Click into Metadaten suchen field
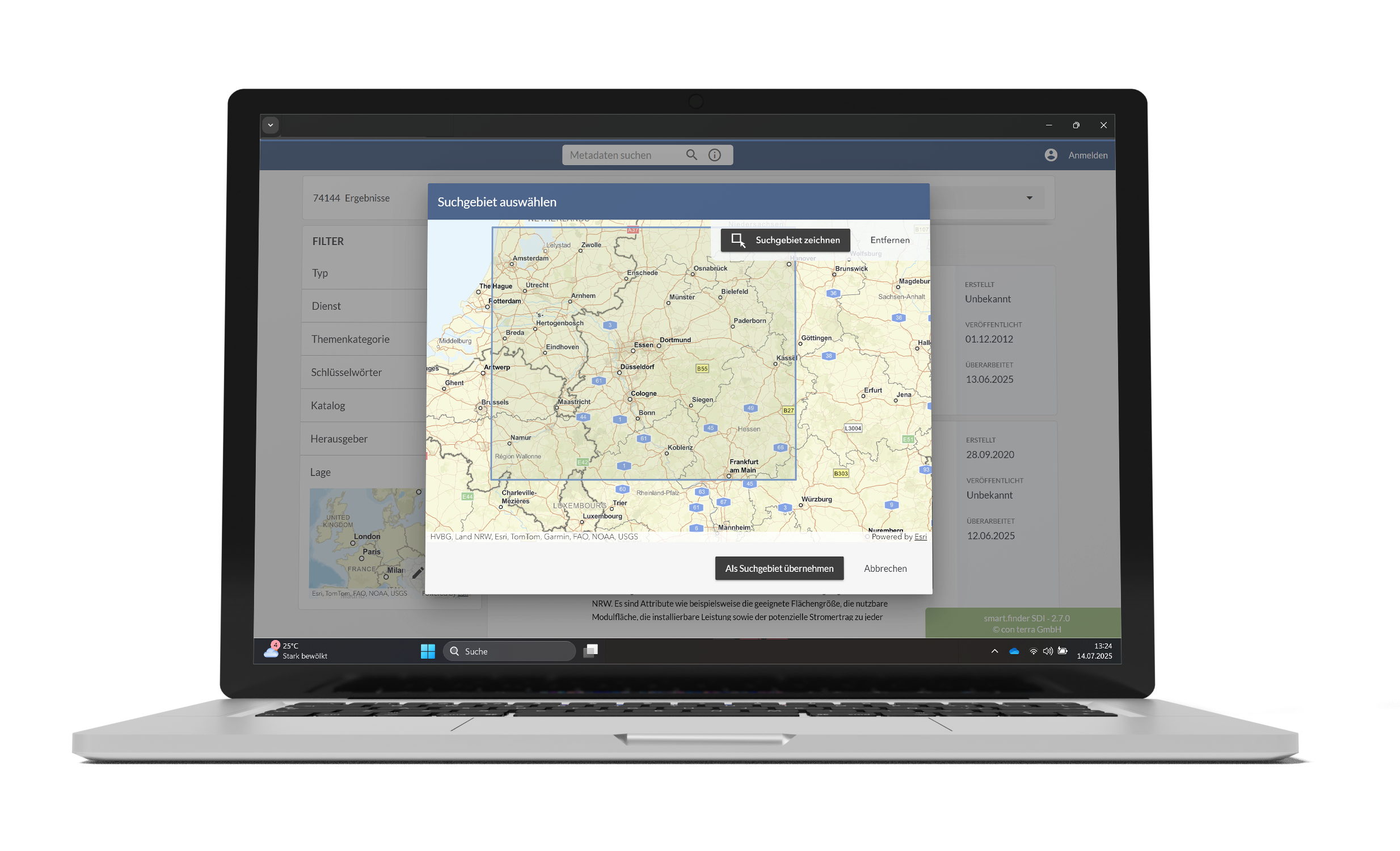 [619, 155]
